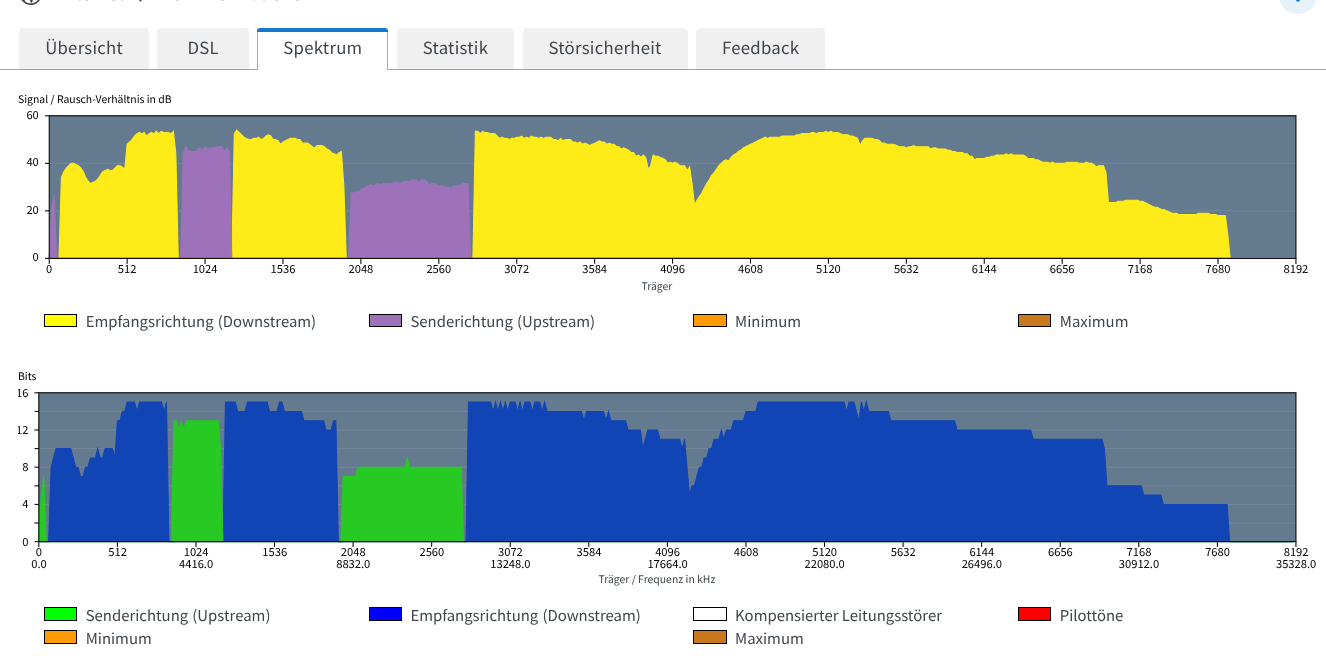Open the DSL tab

pyautogui.click(x=203, y=48)
